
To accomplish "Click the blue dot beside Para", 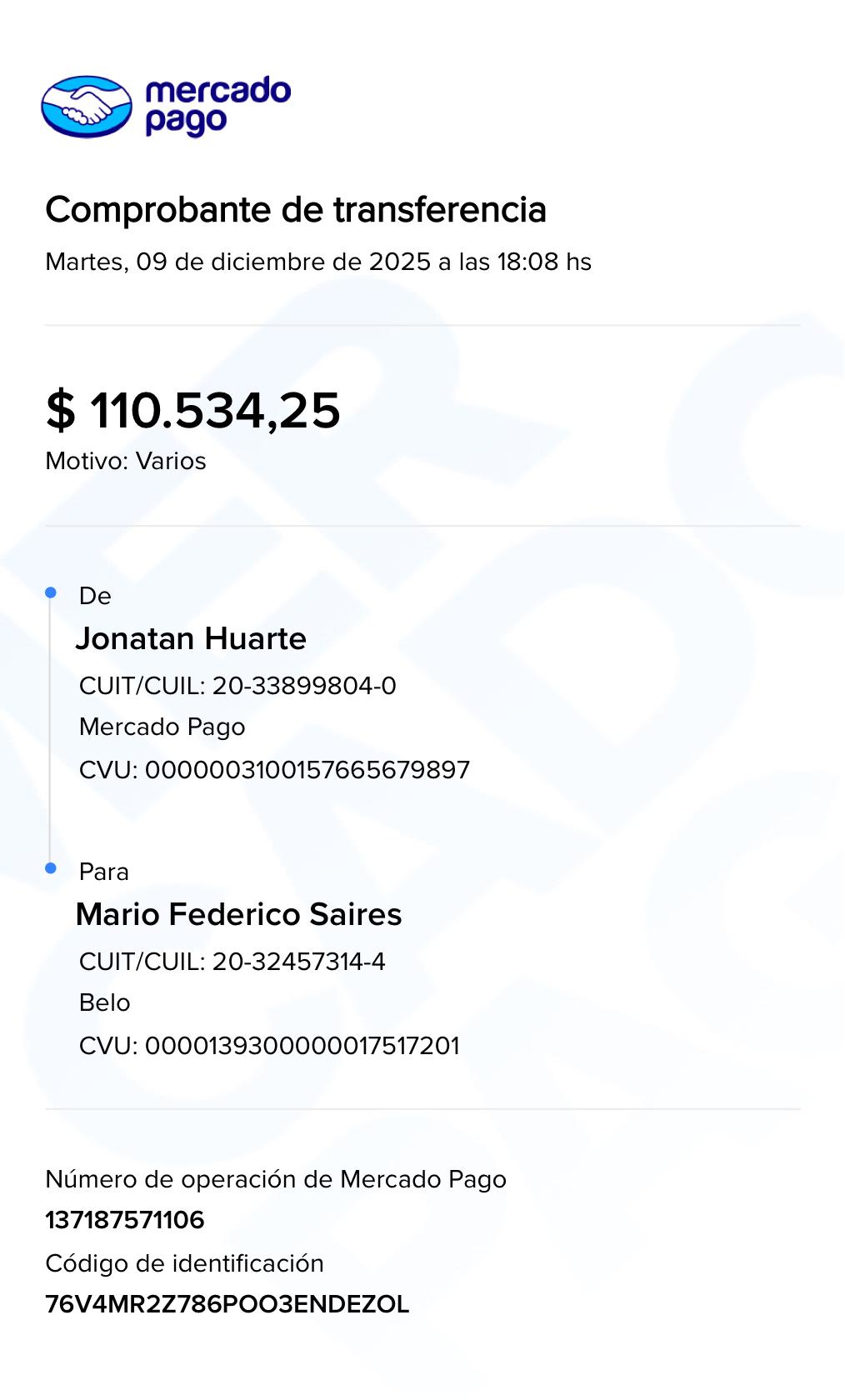I will [x=51, y=868].
